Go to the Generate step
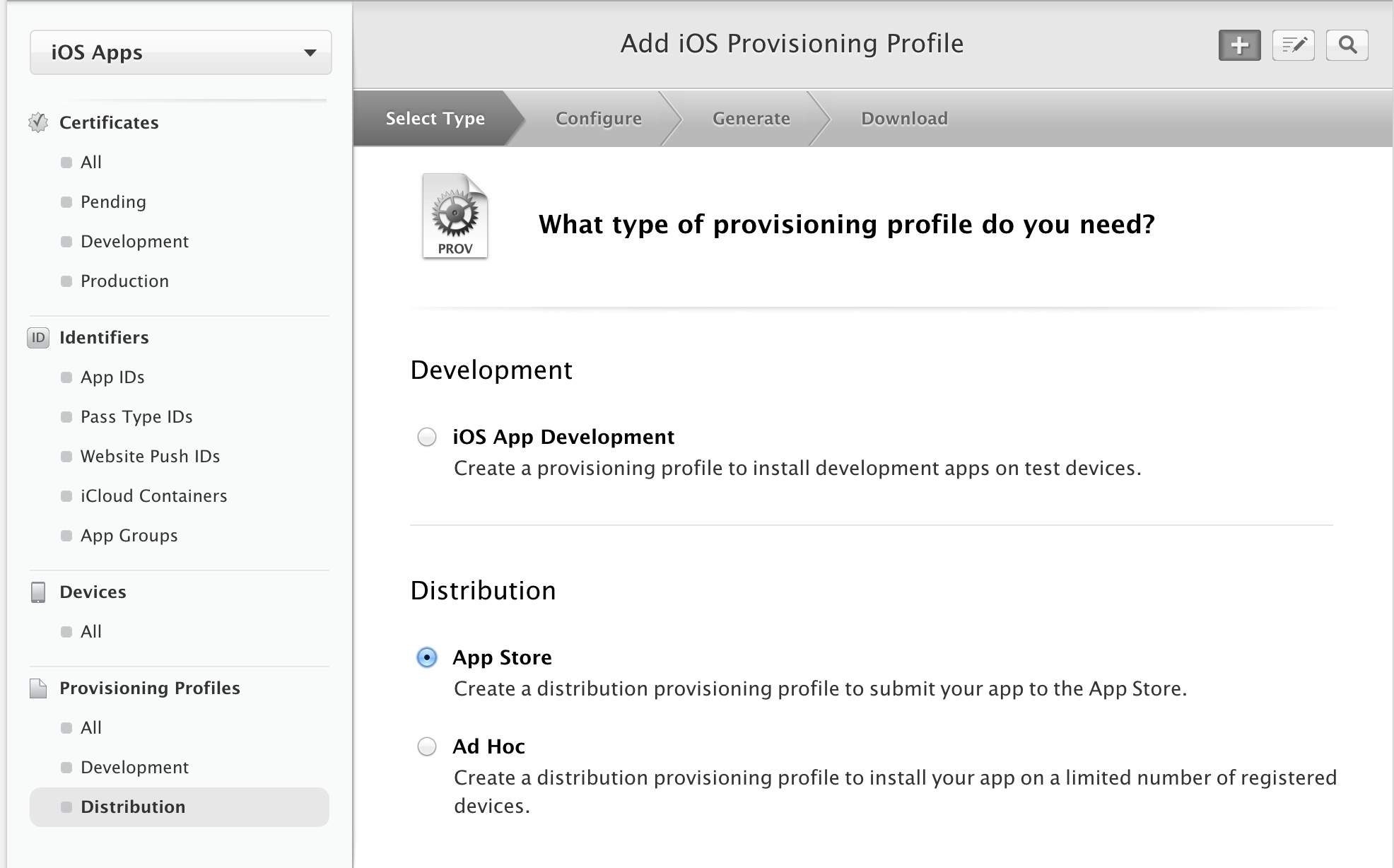This screenshot has width=1394, height=868. tap(751, 118)
